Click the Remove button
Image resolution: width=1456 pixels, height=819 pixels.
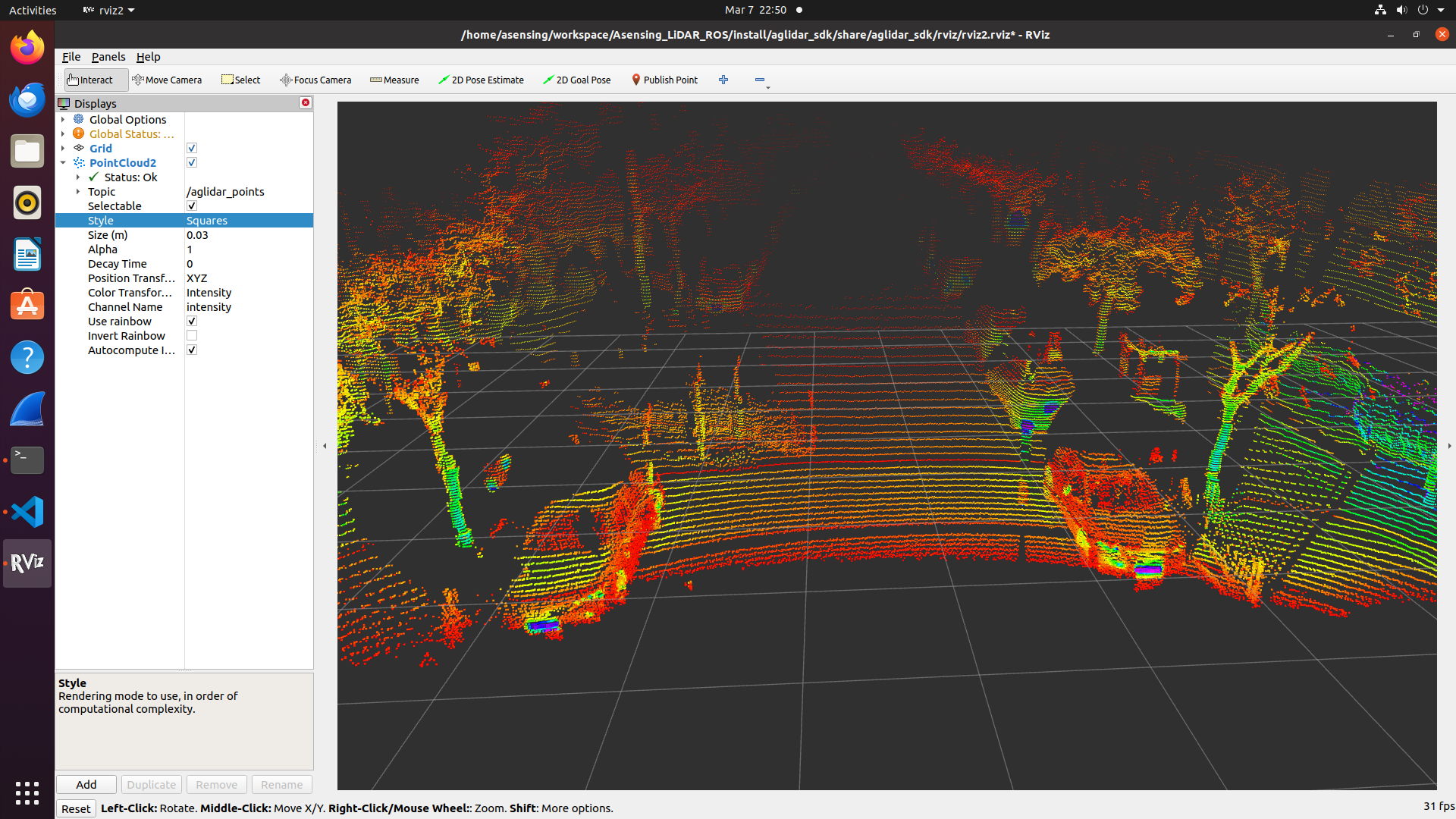coord(216,784)
